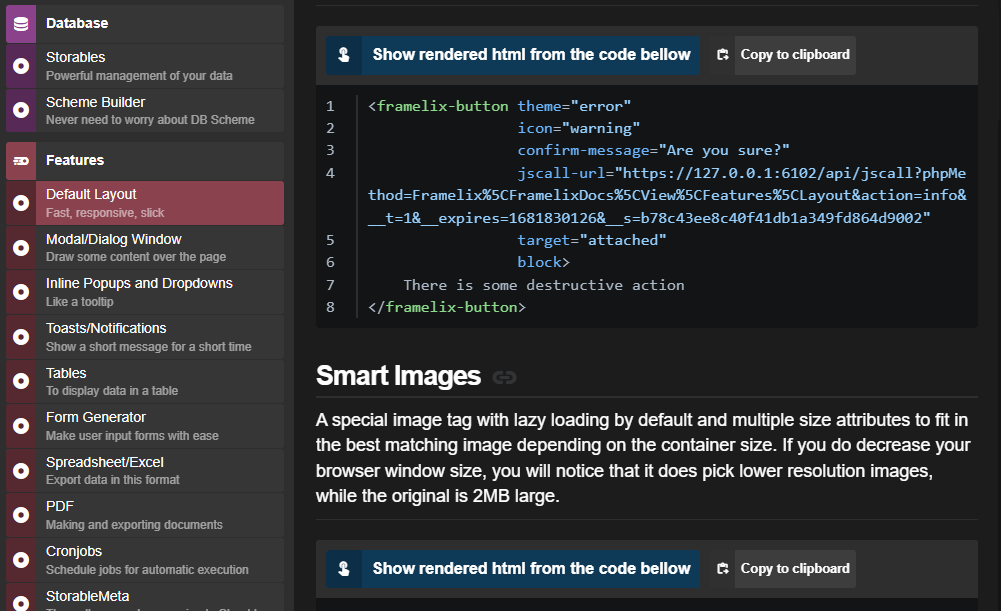The image size is (1001, 611).
Task: Click the clipboard icon above the framelix-button code
Action: pos(723,55)
